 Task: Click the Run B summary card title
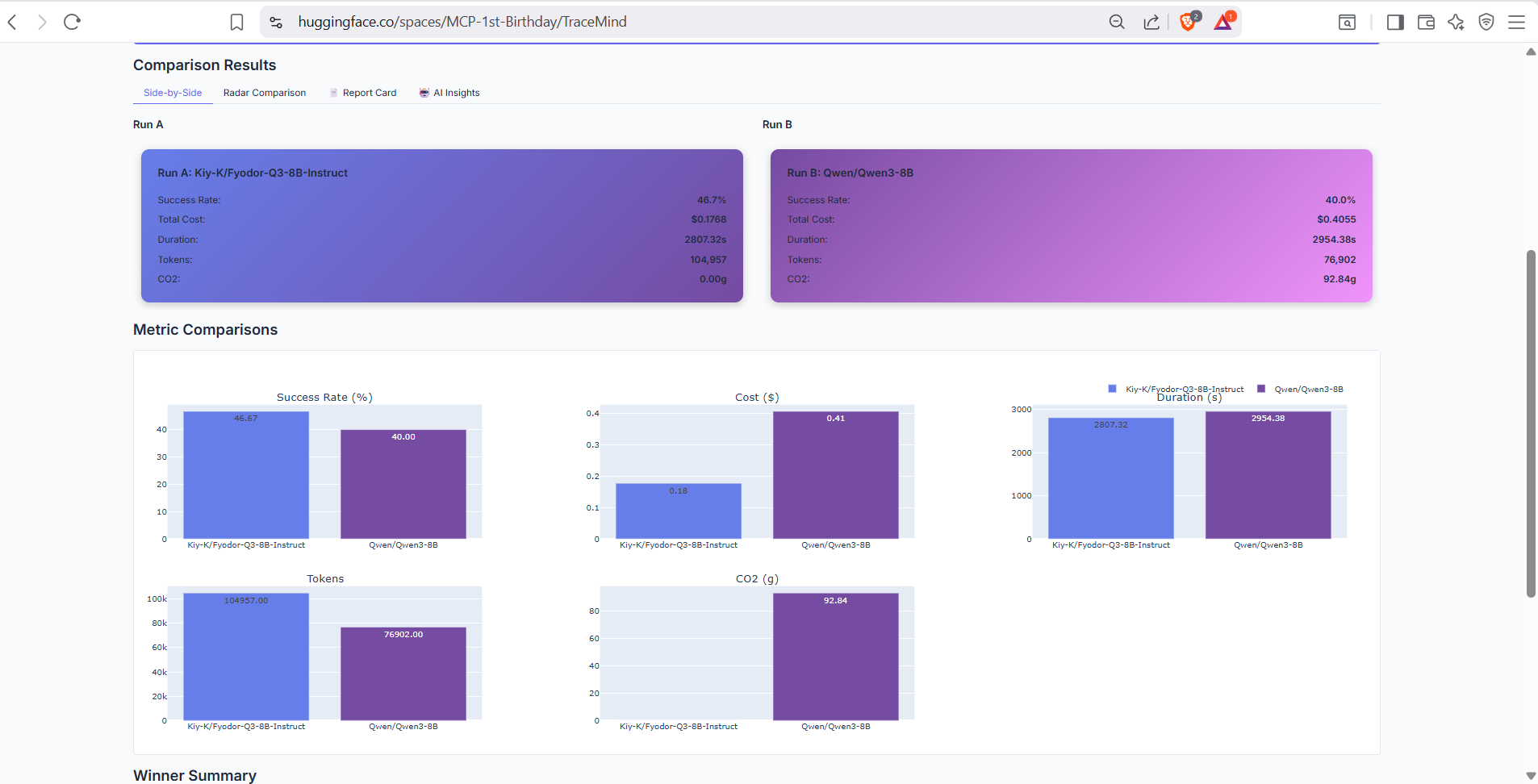850,173
